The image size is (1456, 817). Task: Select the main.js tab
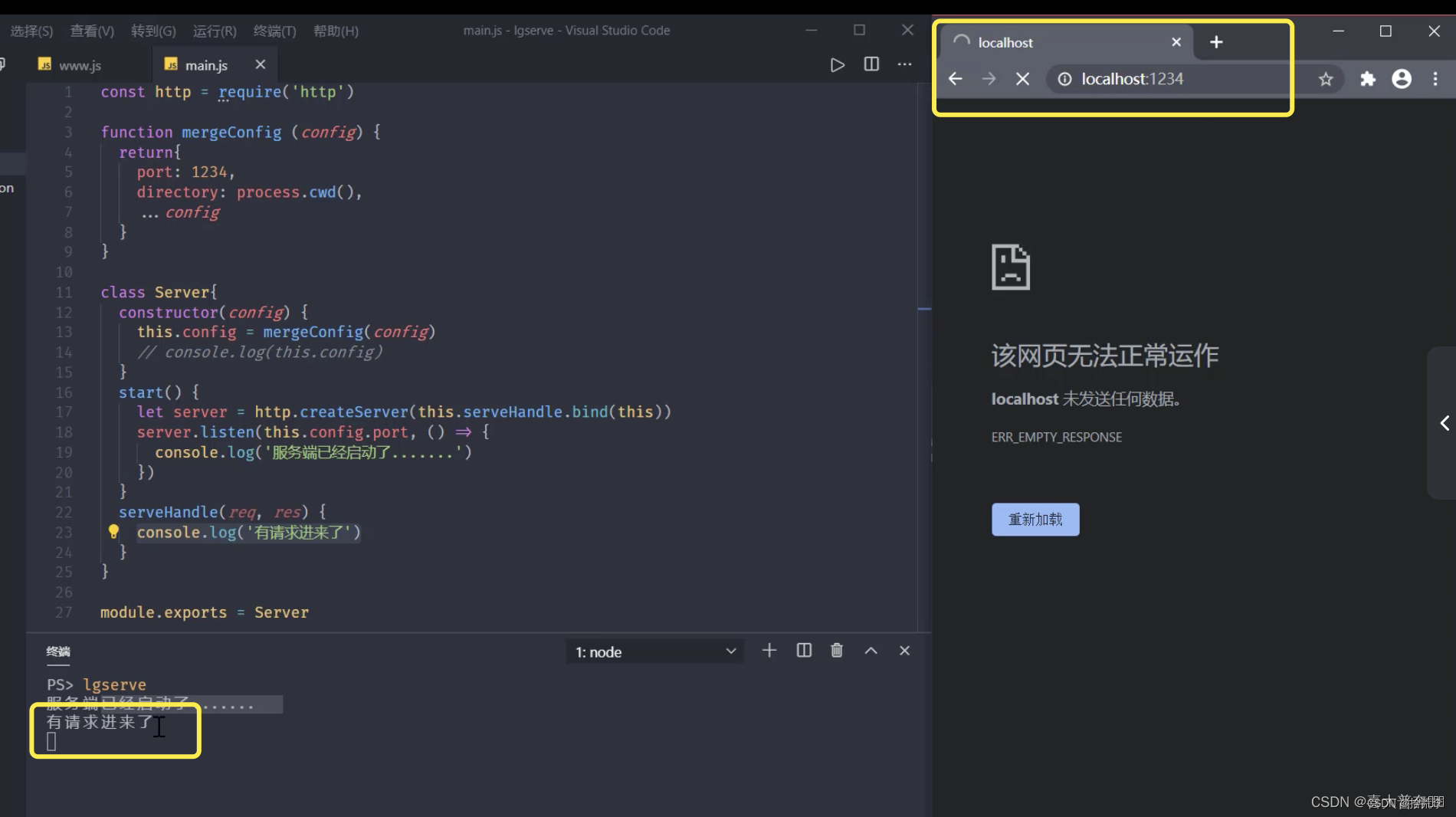207,65
